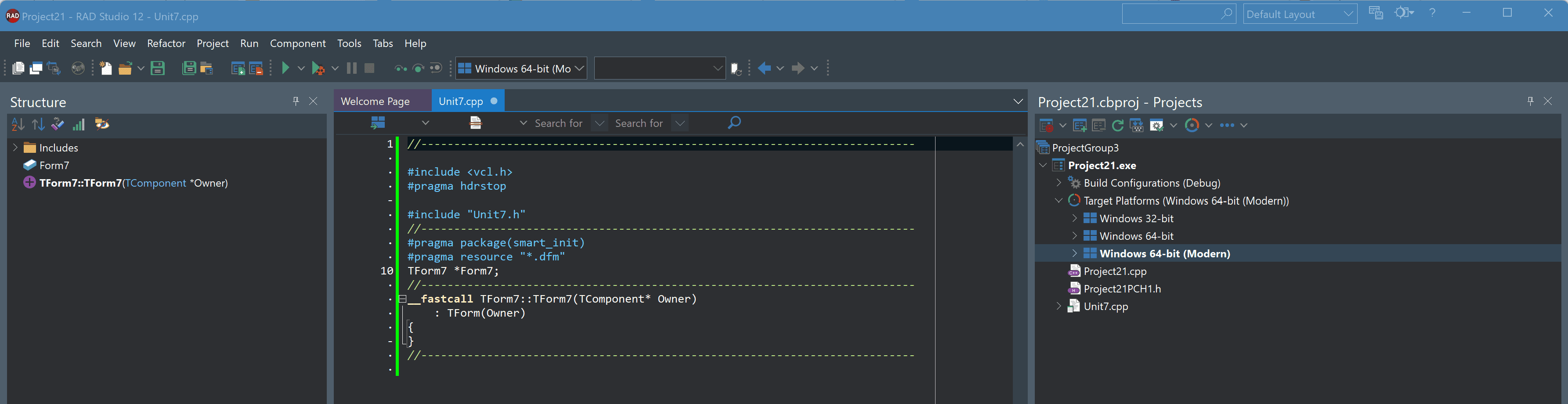The width and height of the screenshot is (1568, 404).
Task: Open the editor tabs list chevron
Action: [1018, 101]
